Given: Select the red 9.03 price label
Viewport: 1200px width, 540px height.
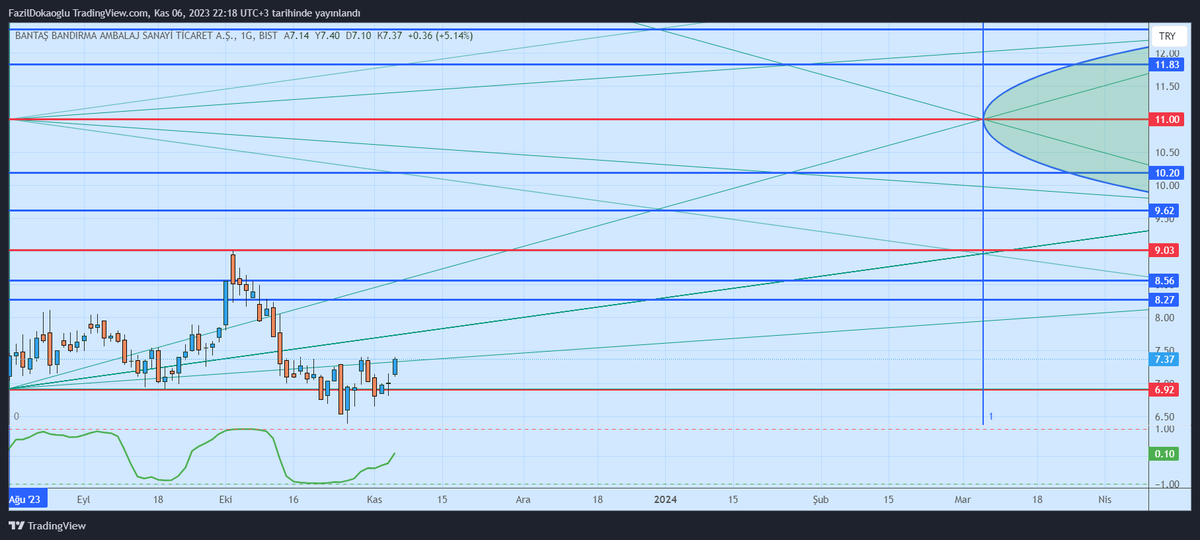Looking at the screenshot, I should (x=1163, y=250).
